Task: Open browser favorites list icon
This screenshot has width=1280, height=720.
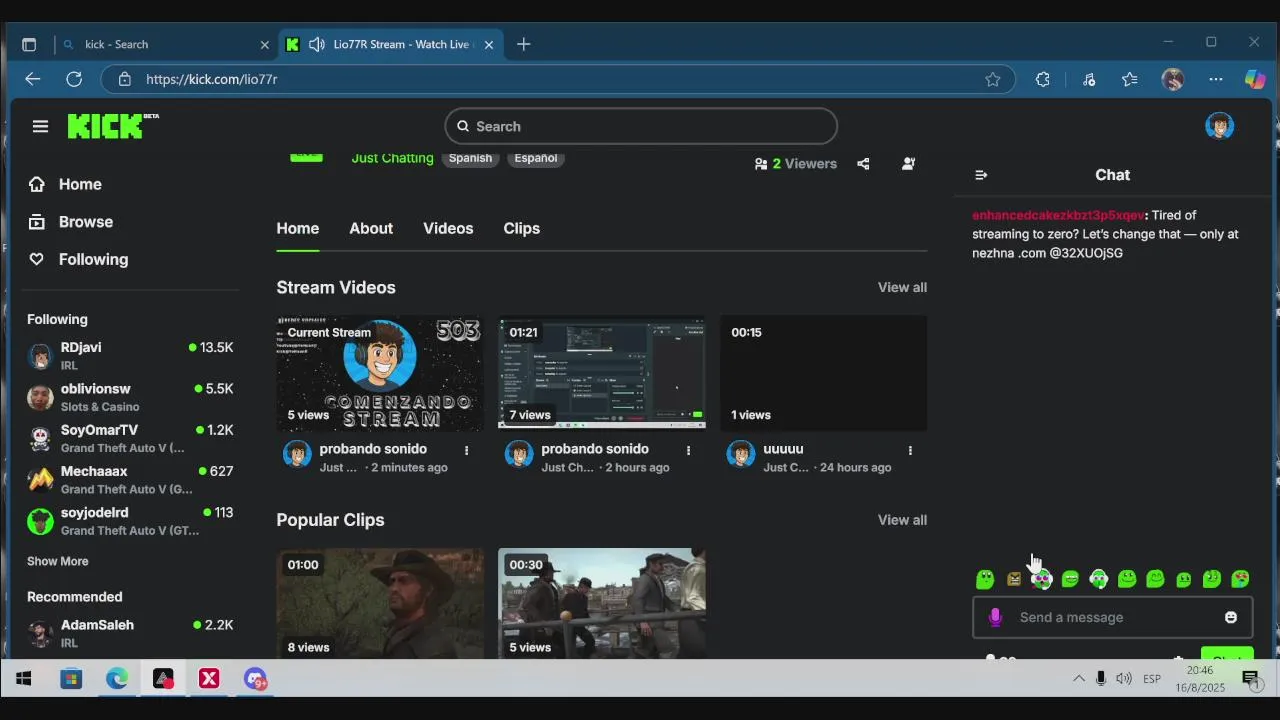Action: (x=1130, y=79)
